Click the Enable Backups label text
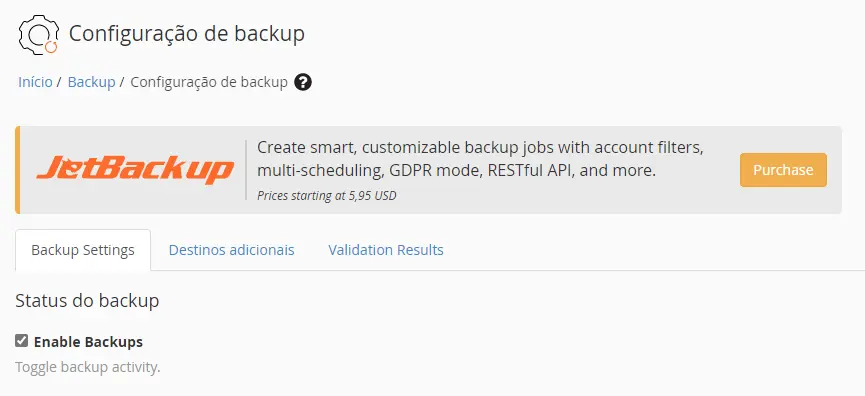Screen dimensions: 865x396 tap(88, 342)
